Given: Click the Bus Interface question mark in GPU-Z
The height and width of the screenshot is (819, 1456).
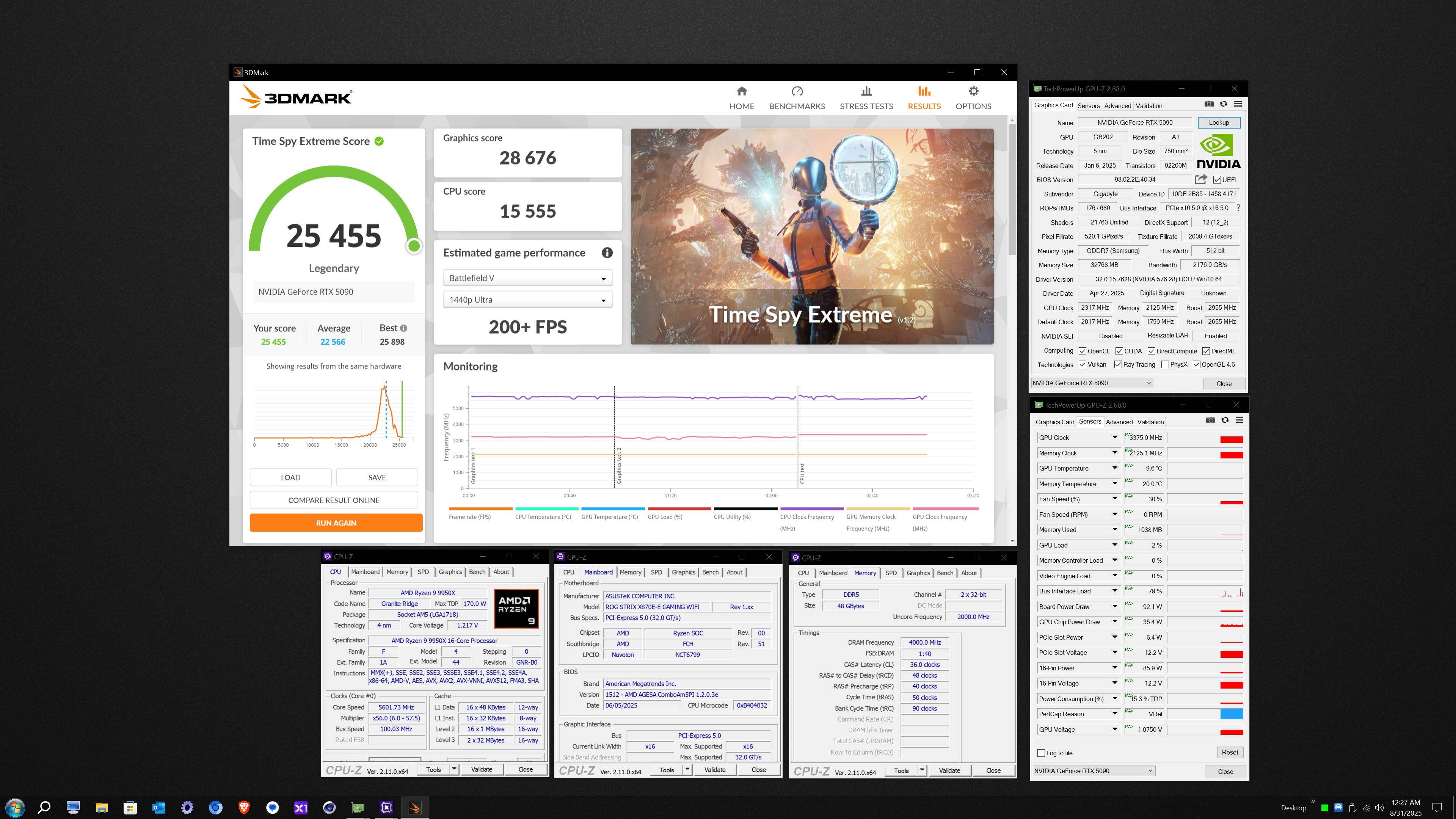Looking at the screenshot, I should (x=1238, y=208).
